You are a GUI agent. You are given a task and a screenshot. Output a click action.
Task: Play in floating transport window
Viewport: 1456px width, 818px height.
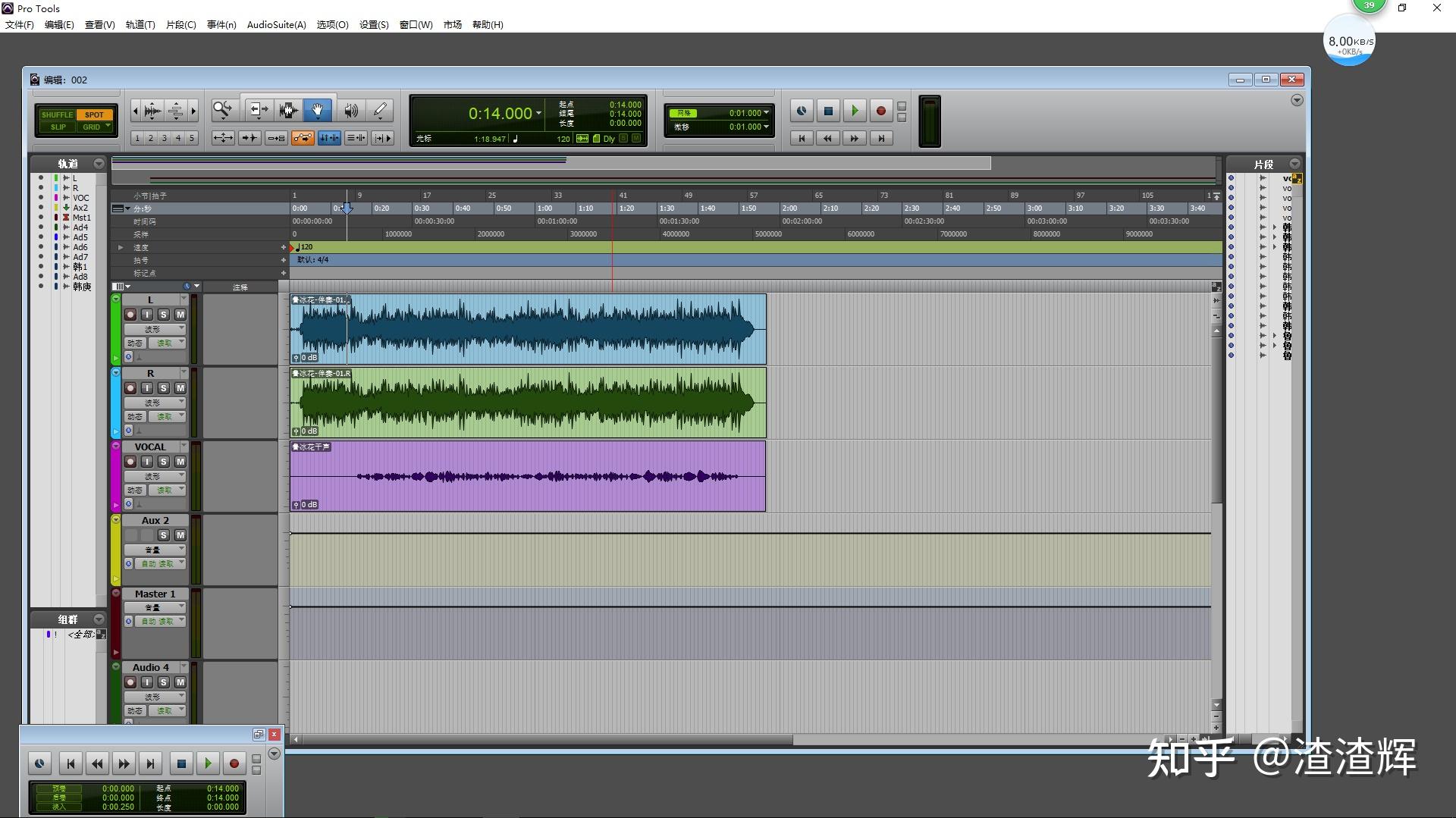(x=208, y=763)
